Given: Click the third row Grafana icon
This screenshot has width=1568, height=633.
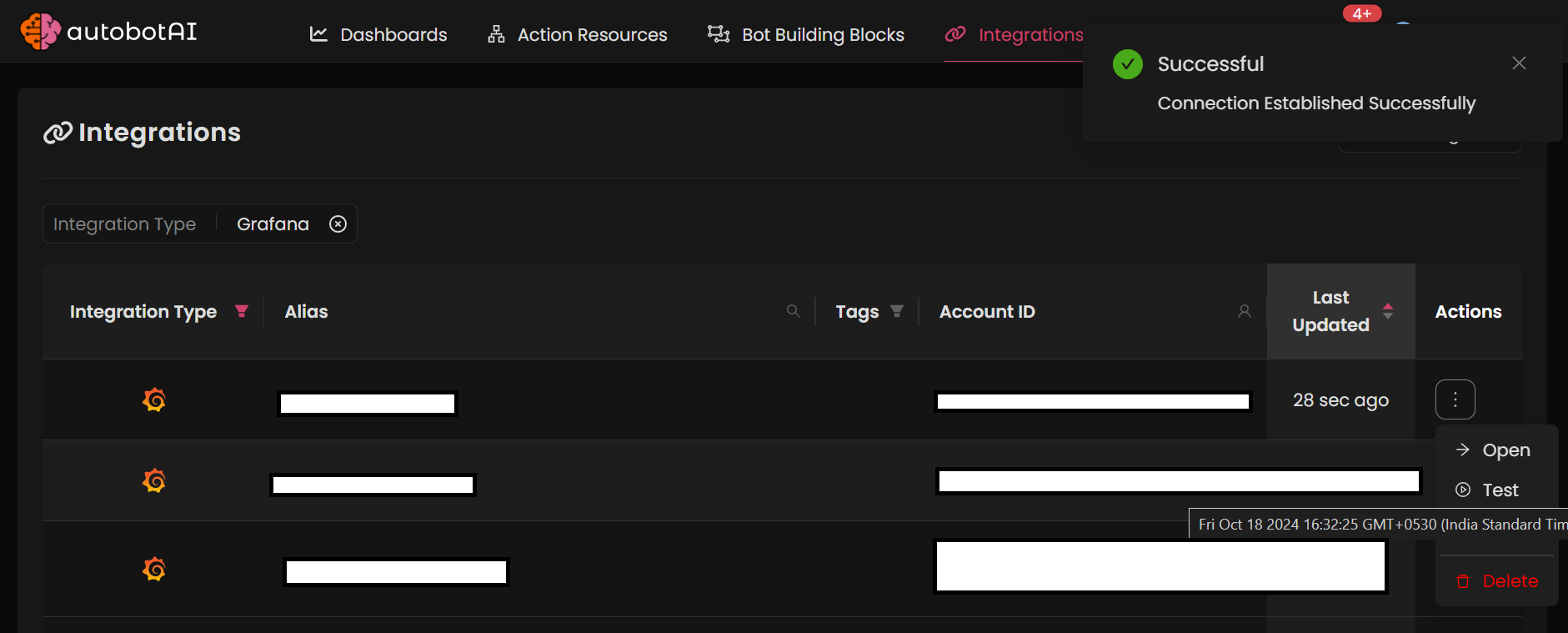Looking at the screenshot, I should coord(154,570).
